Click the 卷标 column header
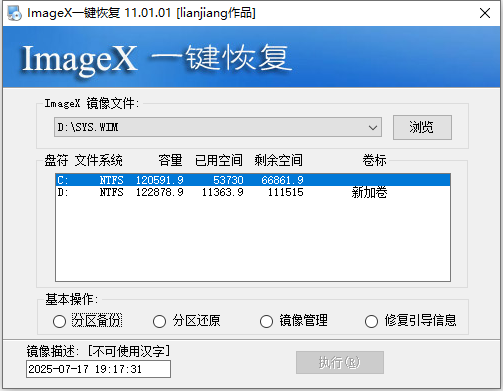Image resolution: width=503 pixels, height=391 pixels. [x=374, y=160]
